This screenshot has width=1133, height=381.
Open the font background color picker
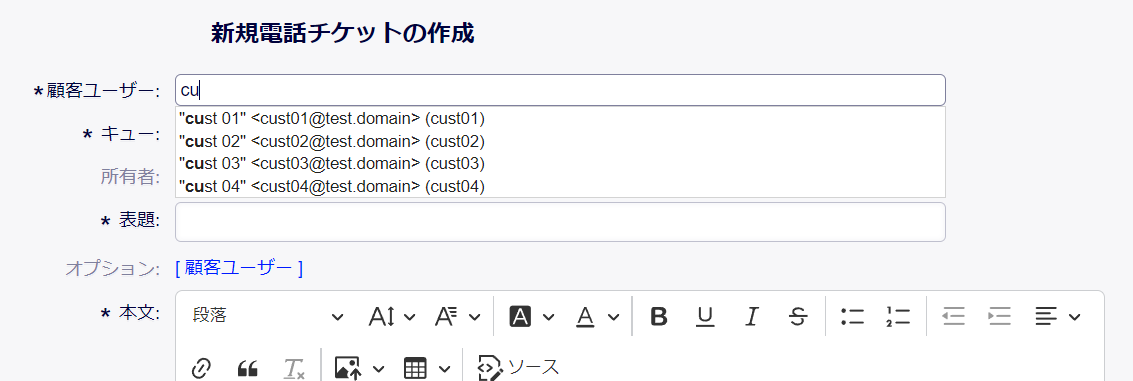coord(532,316)
